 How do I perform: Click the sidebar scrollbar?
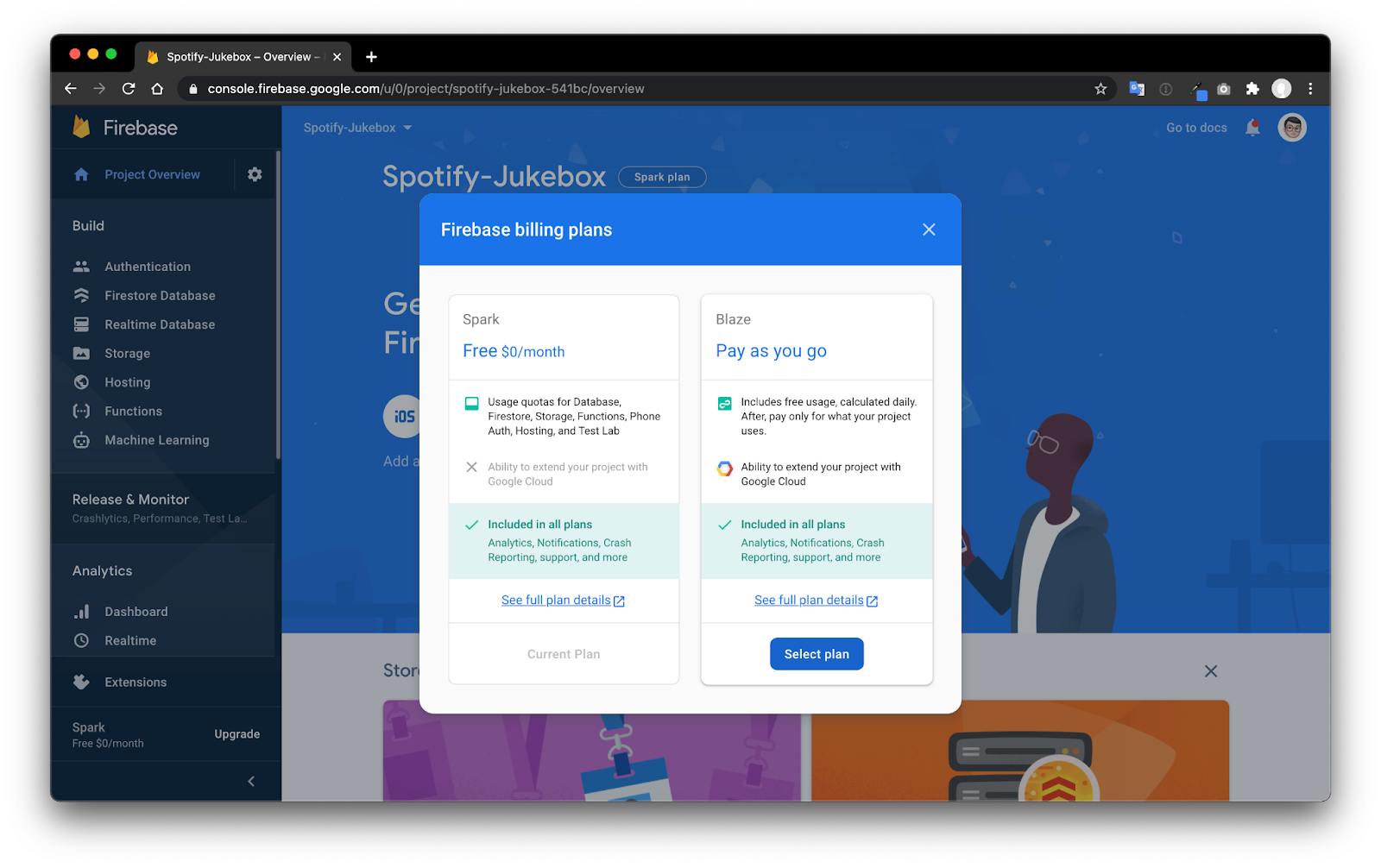click(278, 305)
